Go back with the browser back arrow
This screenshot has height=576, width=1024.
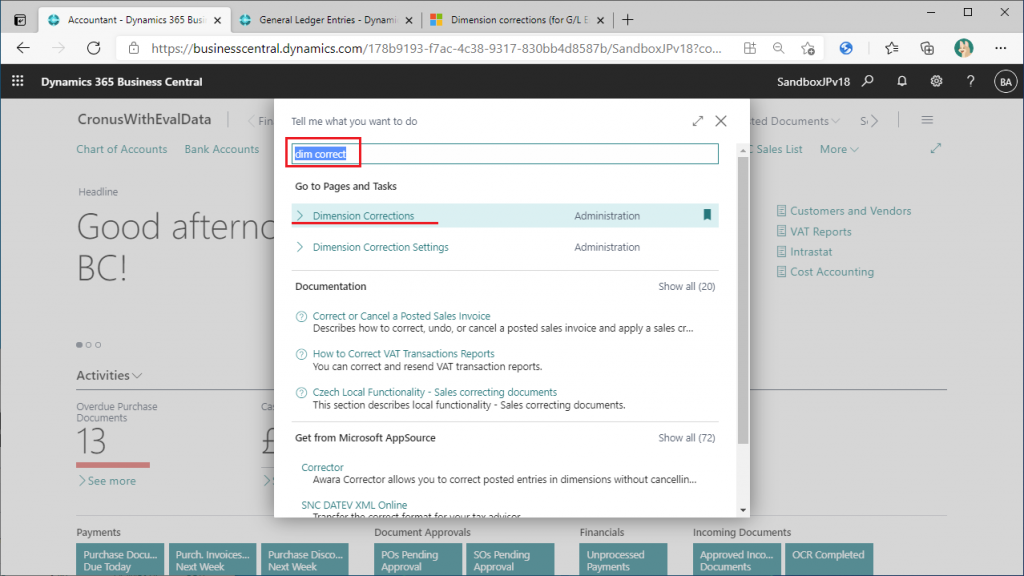click(x=24, y=48)
